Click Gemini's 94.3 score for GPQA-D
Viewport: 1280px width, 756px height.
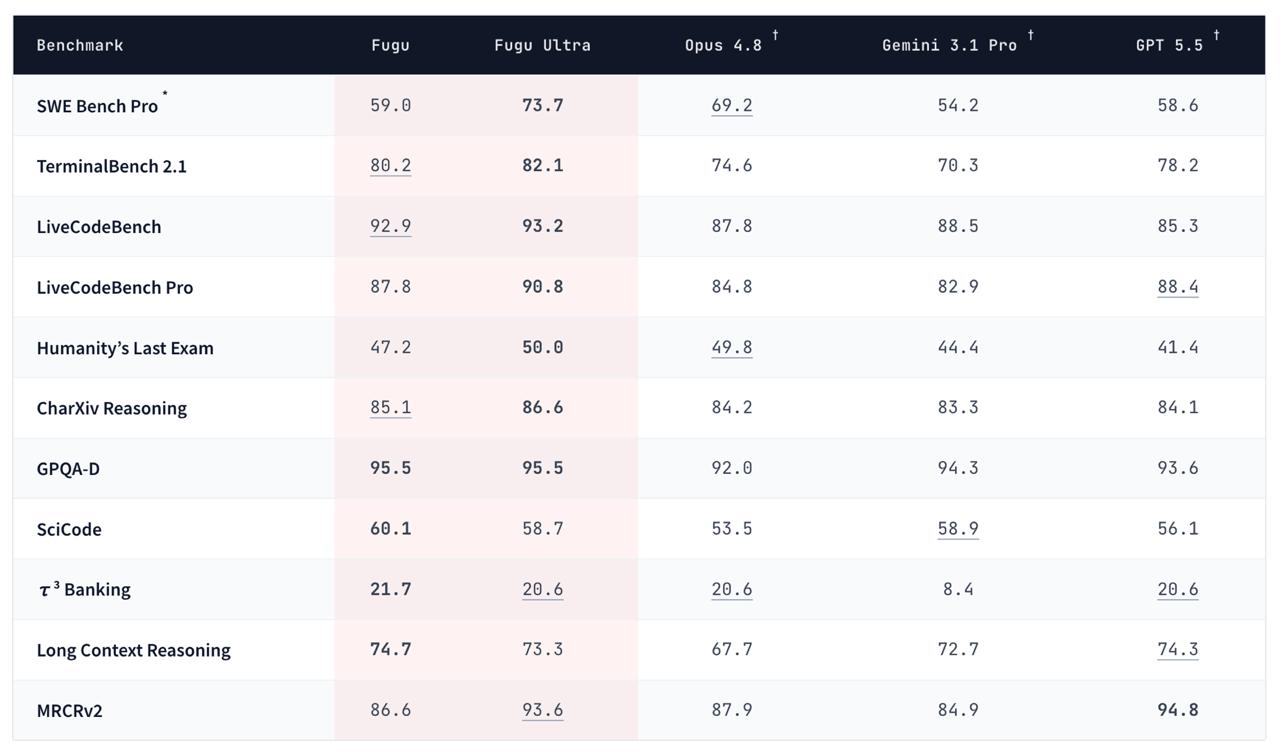[958, 468]
